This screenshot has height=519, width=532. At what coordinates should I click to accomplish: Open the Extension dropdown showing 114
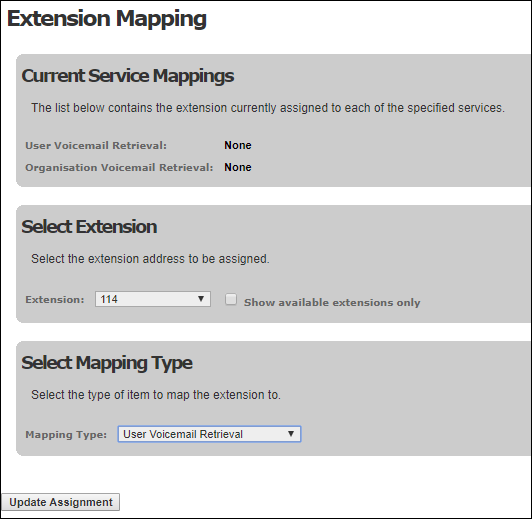pos(153,299)
